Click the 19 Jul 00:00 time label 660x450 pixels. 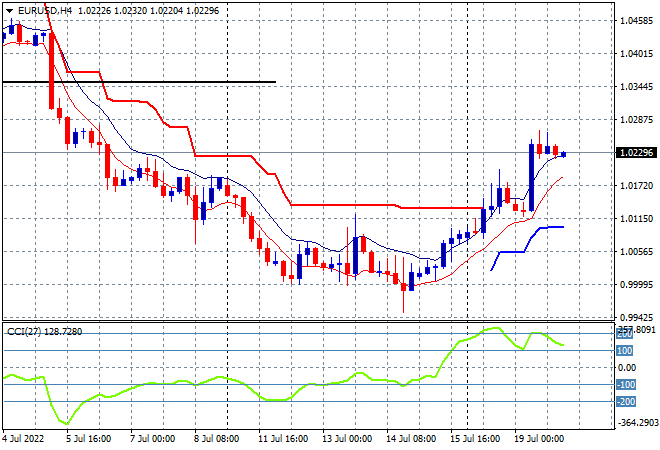point(539,439)
